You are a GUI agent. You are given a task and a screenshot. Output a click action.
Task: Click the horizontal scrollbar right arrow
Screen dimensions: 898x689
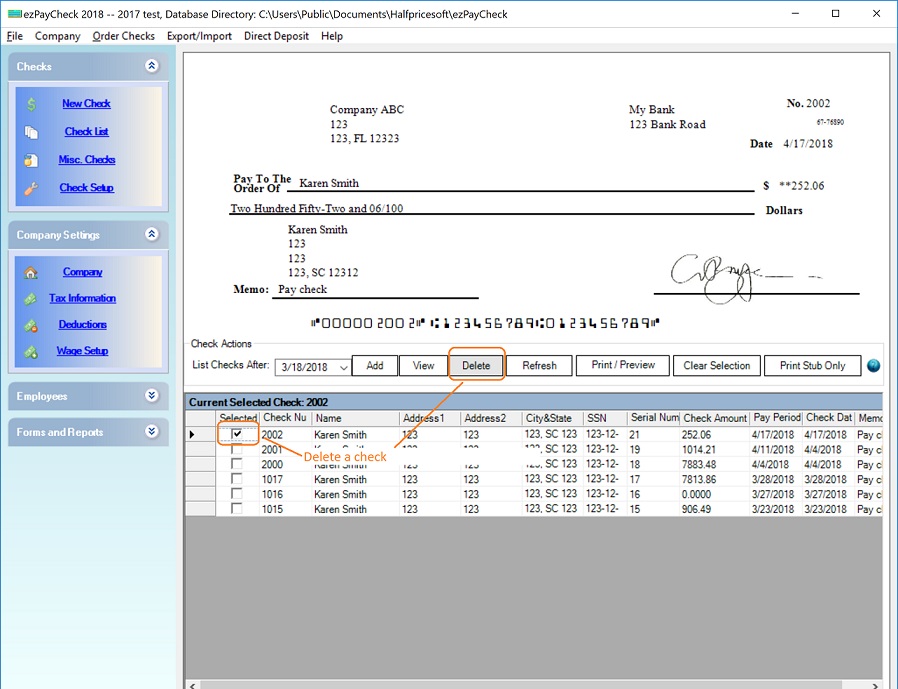(x=875, y=685)
